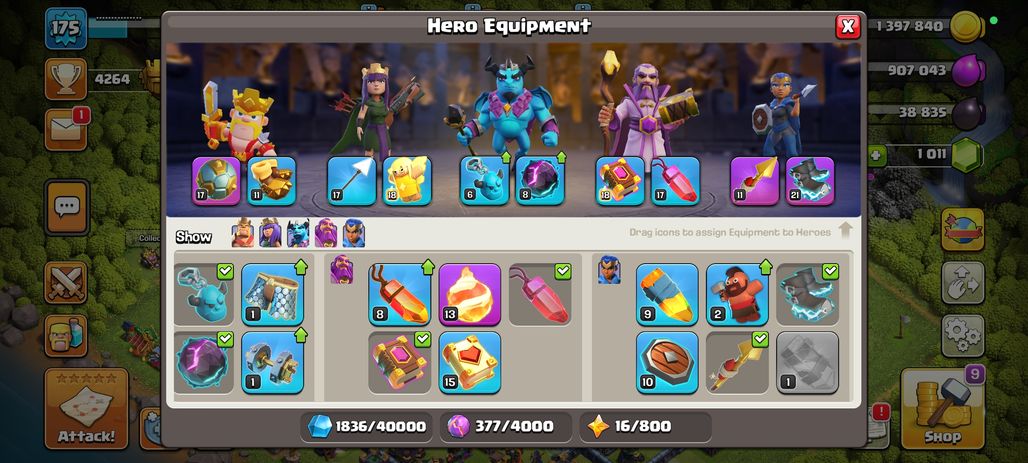Filter equipment by Barbarian King
Viewport: 1028px width, 463px height.
tap(243, 233)
